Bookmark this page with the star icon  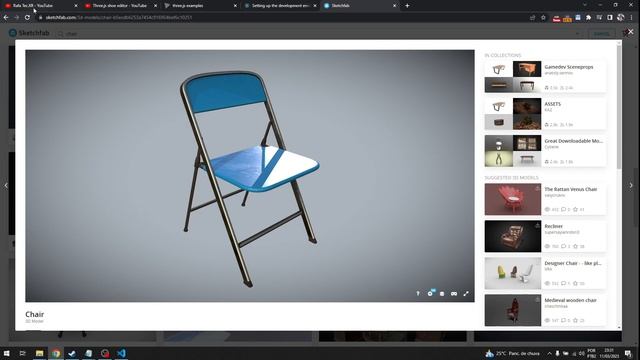click(543, 18)
